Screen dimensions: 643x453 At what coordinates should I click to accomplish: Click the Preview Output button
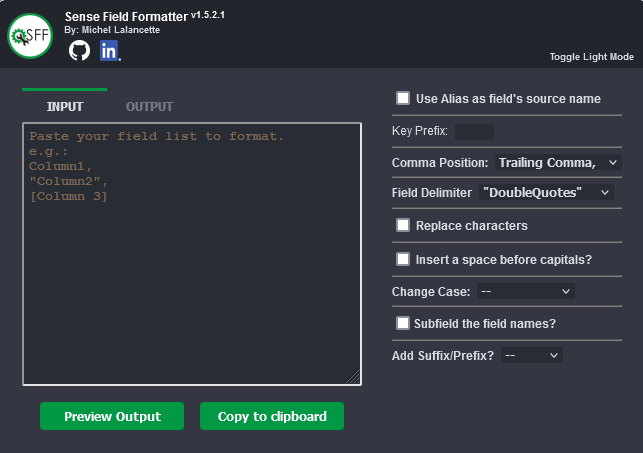click(112, 416)
